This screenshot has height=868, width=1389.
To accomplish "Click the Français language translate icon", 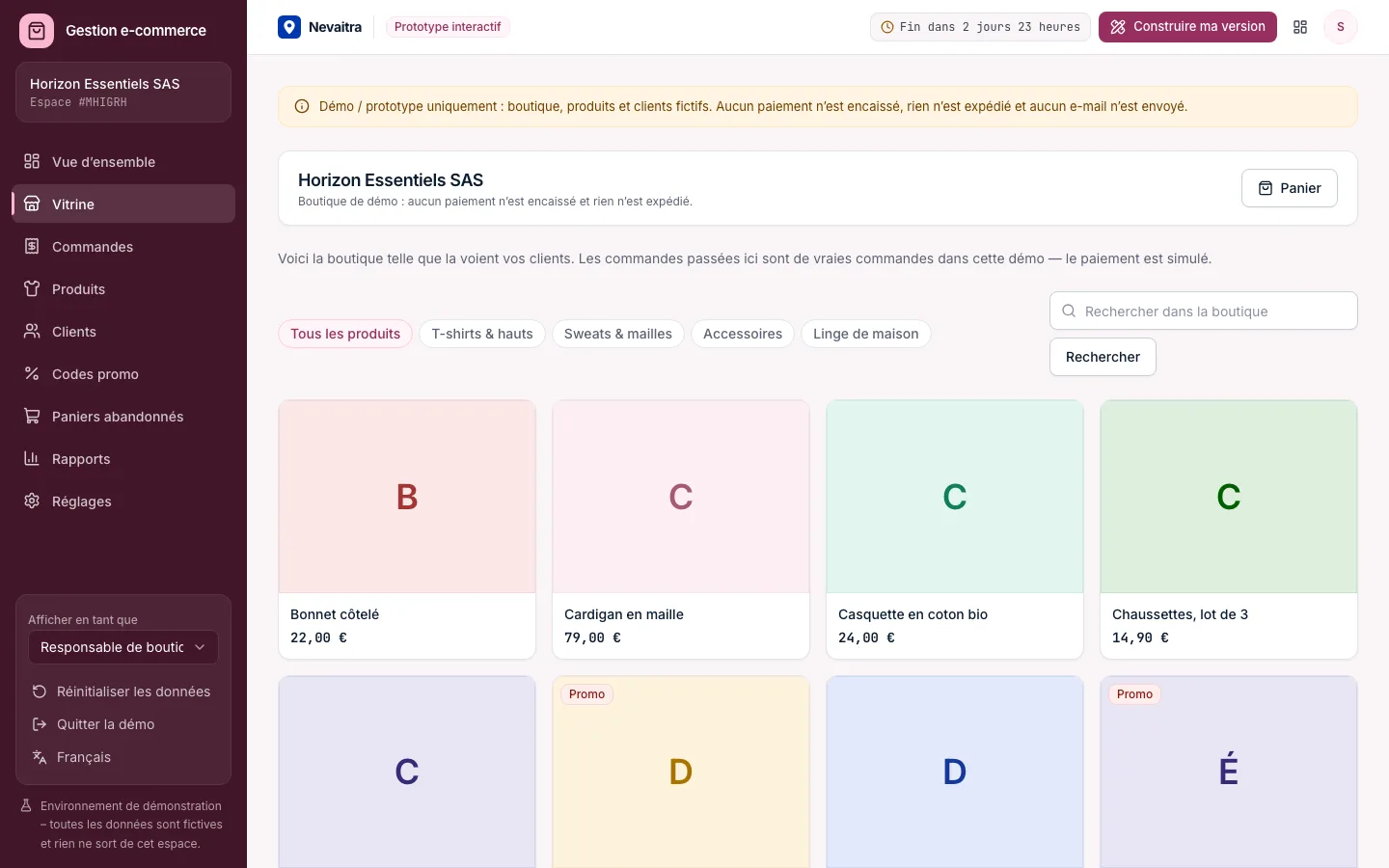I will [x=40, y=757].
